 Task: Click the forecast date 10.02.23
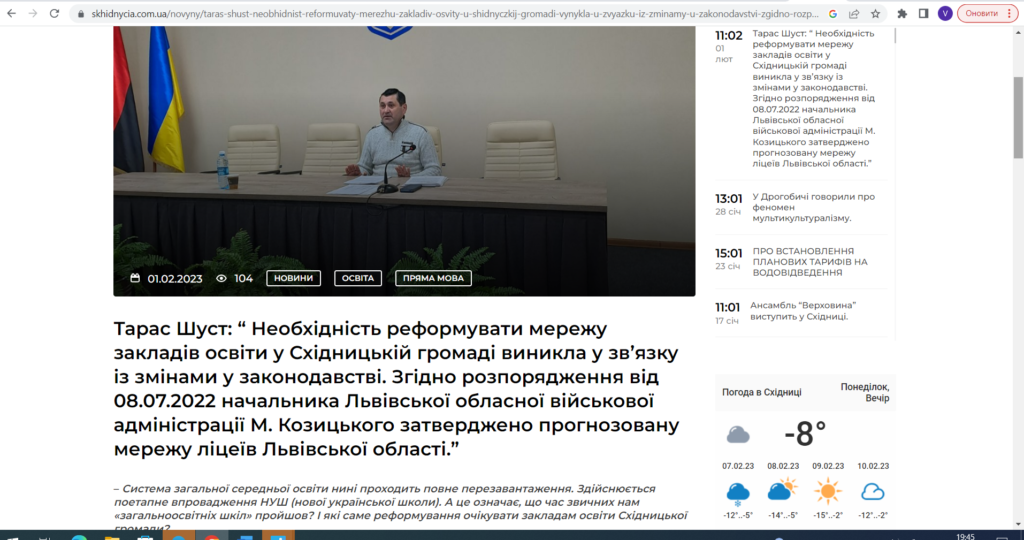pos(873,466)
